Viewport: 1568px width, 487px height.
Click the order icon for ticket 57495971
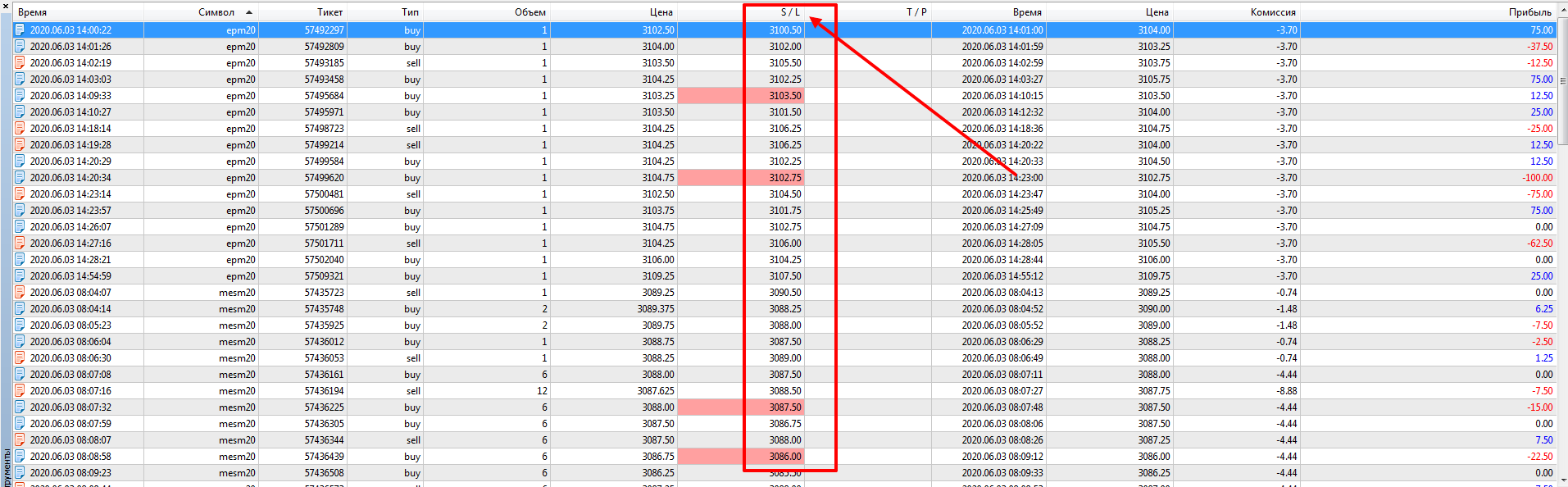[20, 112]
